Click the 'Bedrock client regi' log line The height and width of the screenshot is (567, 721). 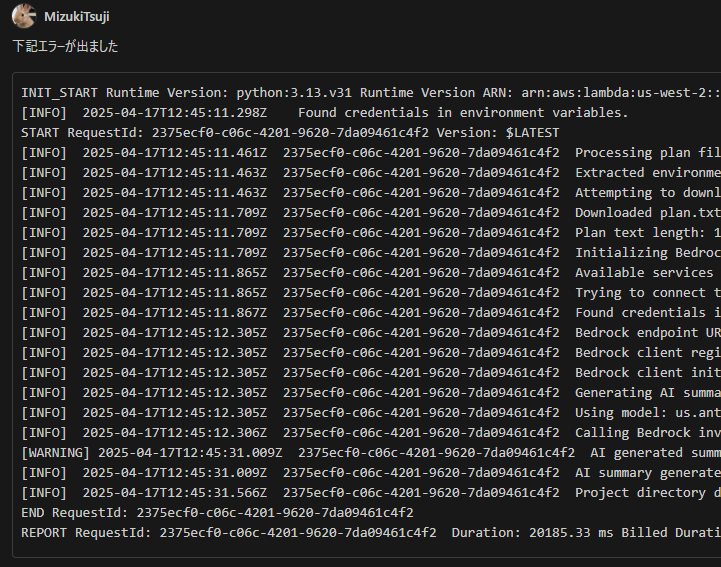click(x=371, y=353)
